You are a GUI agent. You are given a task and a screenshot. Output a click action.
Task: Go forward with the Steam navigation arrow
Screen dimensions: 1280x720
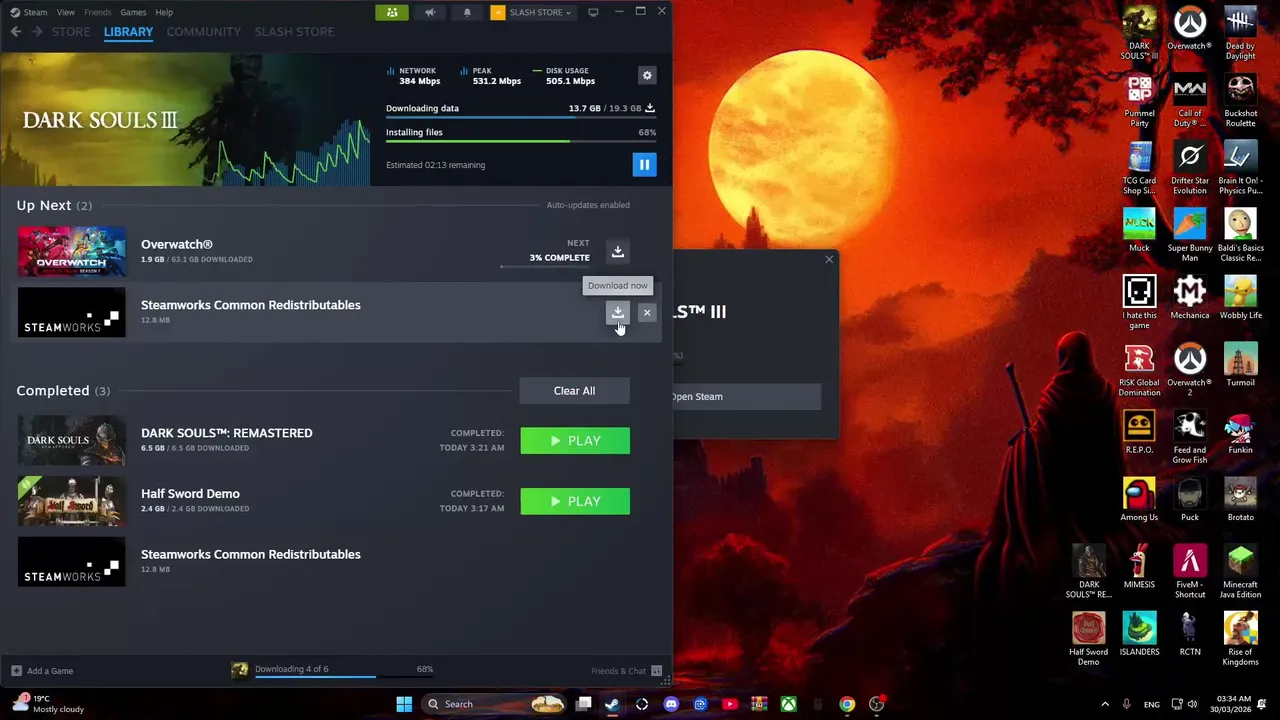[x=37, y=32]
